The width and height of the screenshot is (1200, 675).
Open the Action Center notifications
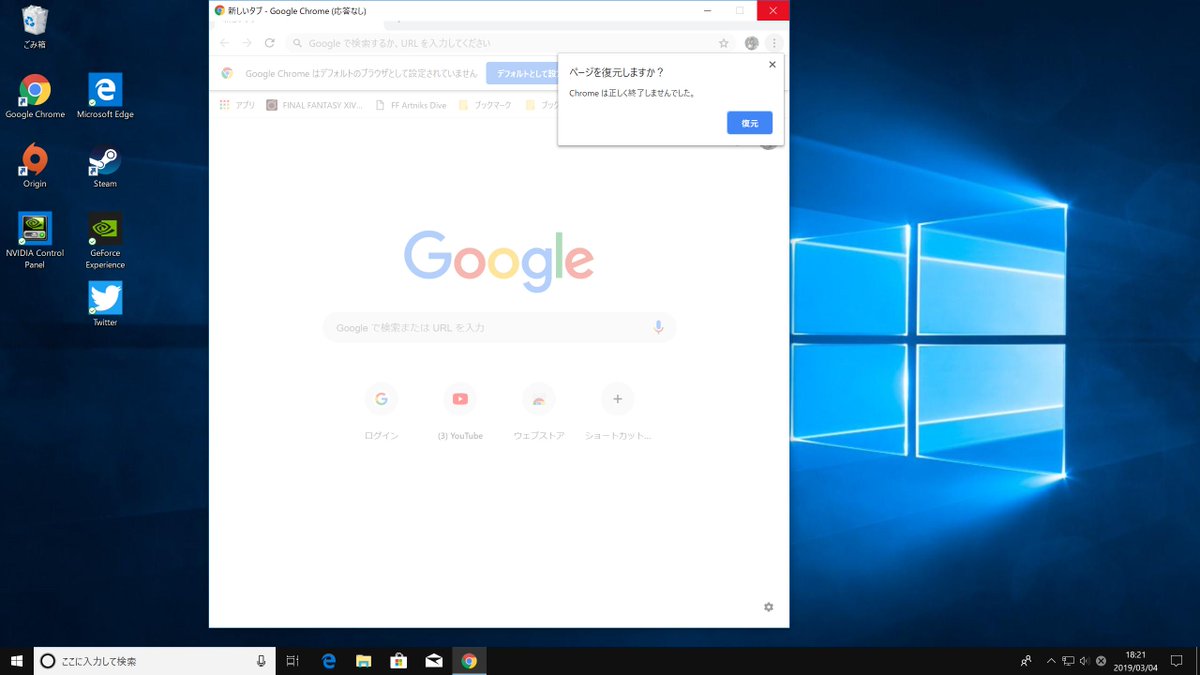point(1177,661)
